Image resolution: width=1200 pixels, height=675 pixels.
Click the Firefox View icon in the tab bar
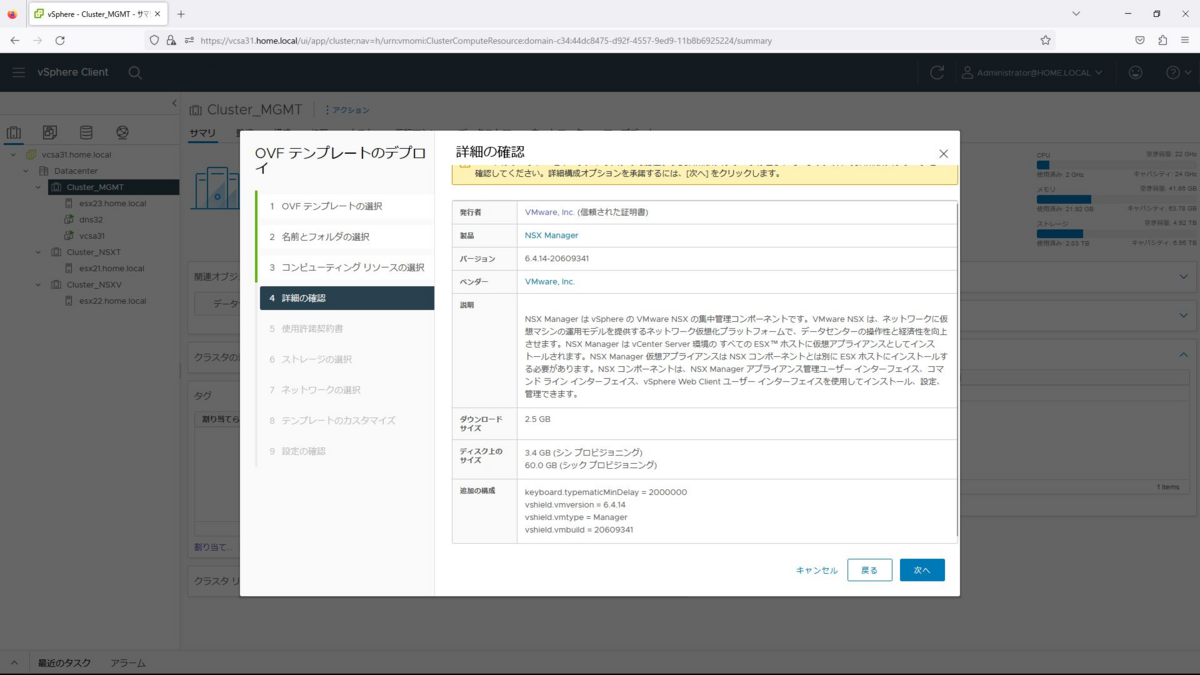tap(12, 14)
